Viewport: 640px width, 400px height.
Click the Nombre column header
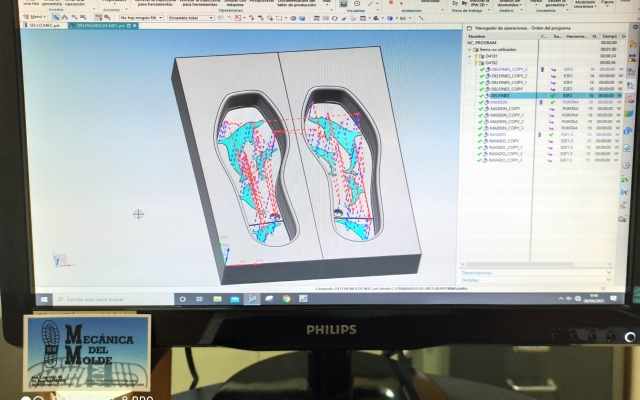point(477,36)
